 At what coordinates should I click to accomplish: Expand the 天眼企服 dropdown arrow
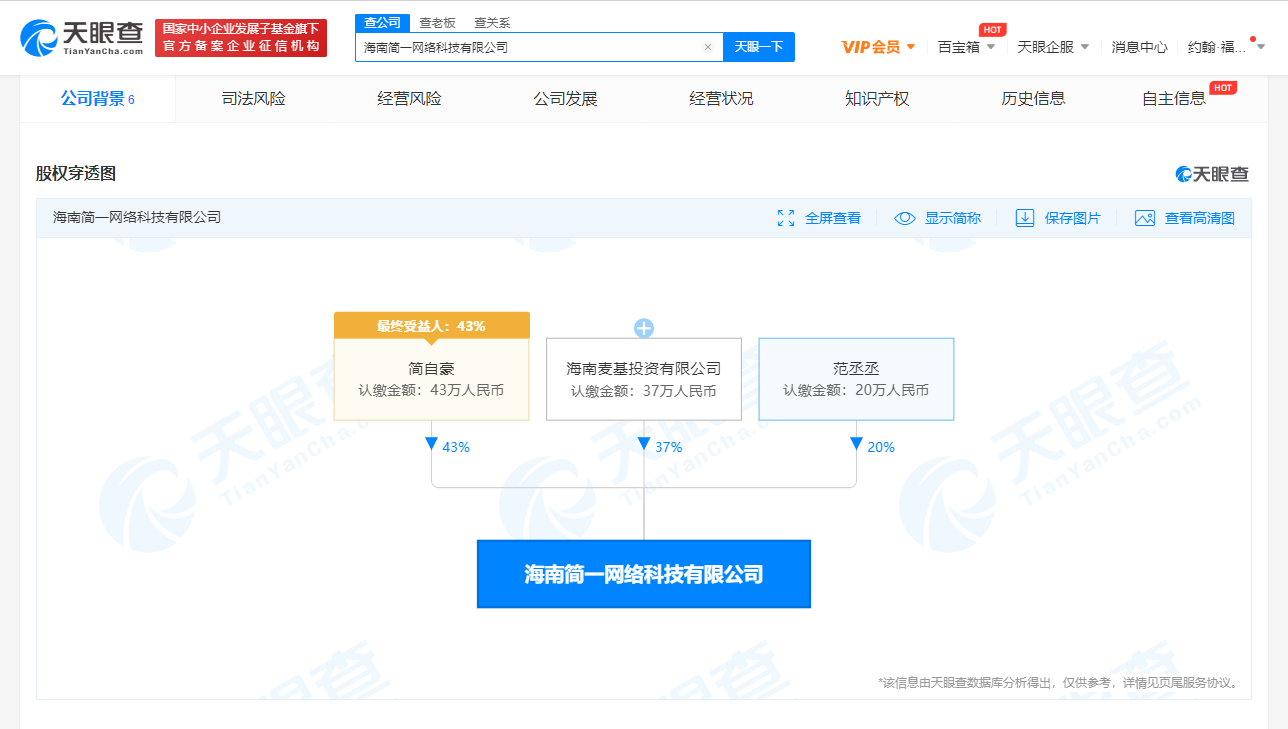1084,47
